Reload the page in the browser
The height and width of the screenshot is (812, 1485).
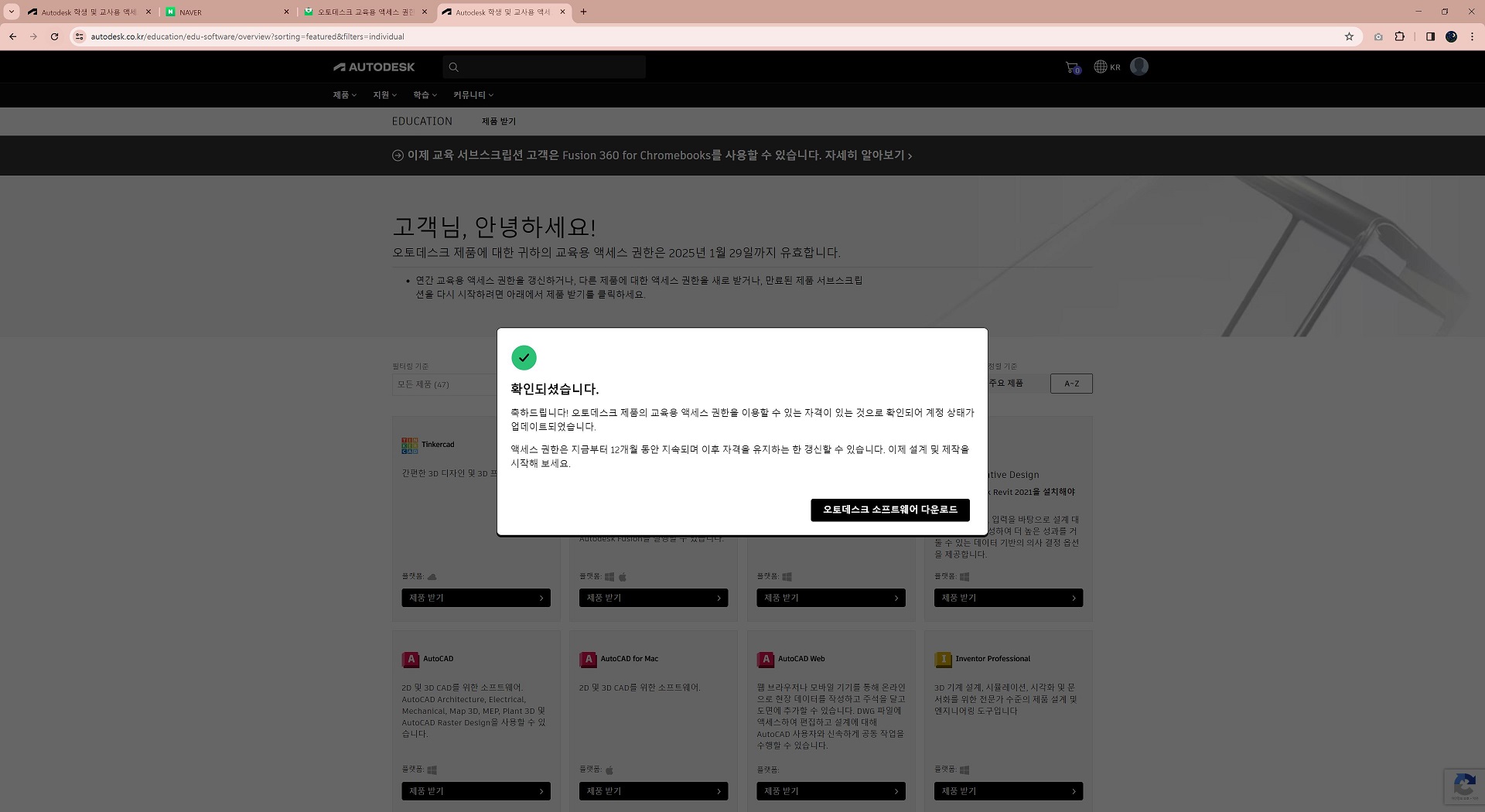point(54,36)
